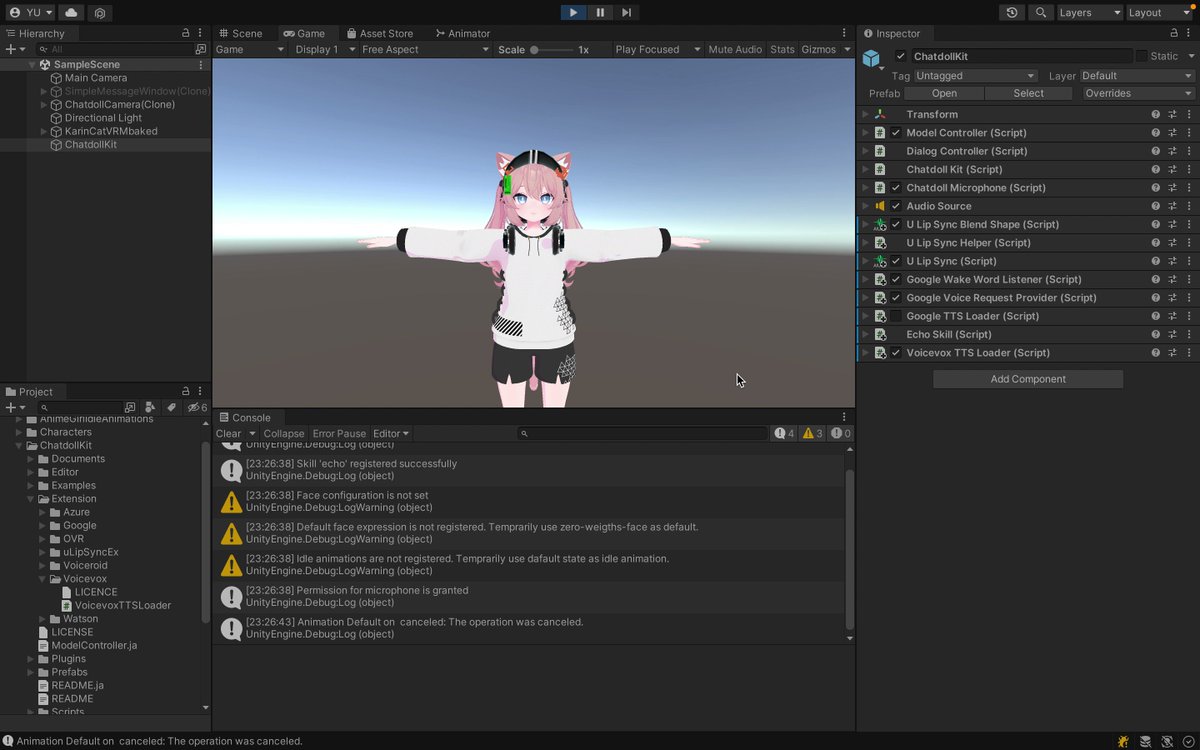Toggle the Gizmos button
This screenshot has height=750, width=1200.
click(x=818, y=49)
